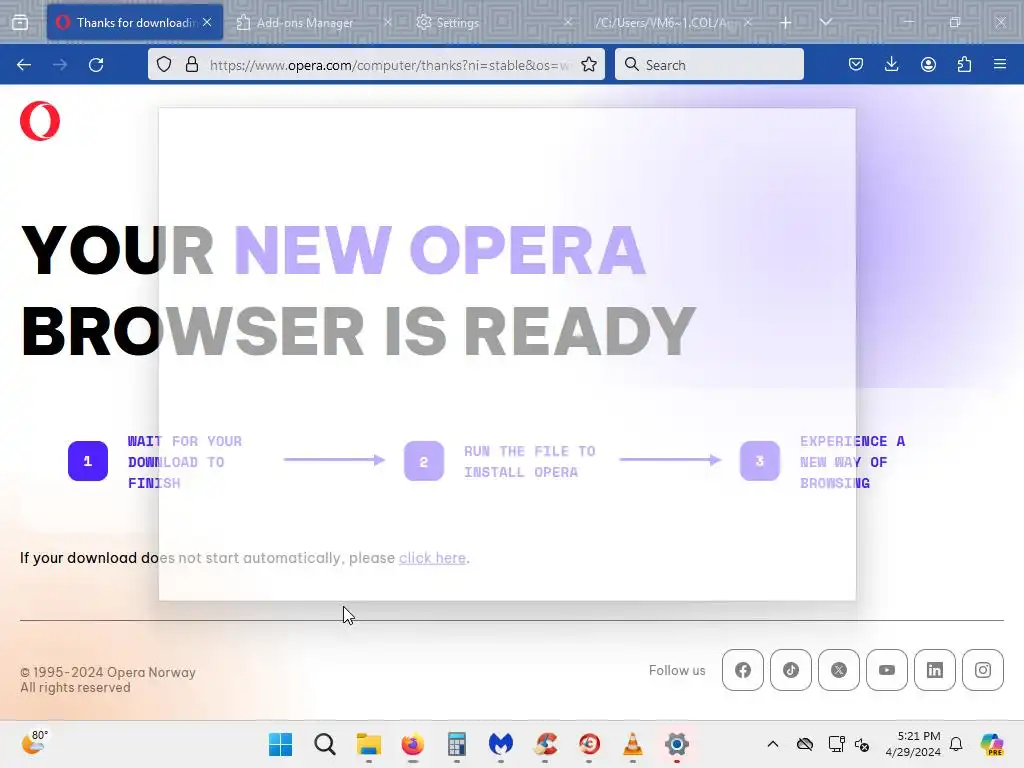Open tracking protection shield icon

pos(164,65)
